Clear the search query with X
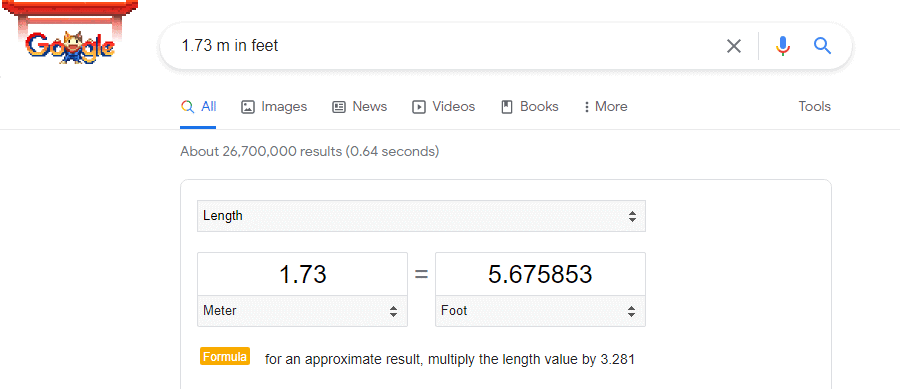This screenshot has height=389, width=900. [x=734, y=46]
